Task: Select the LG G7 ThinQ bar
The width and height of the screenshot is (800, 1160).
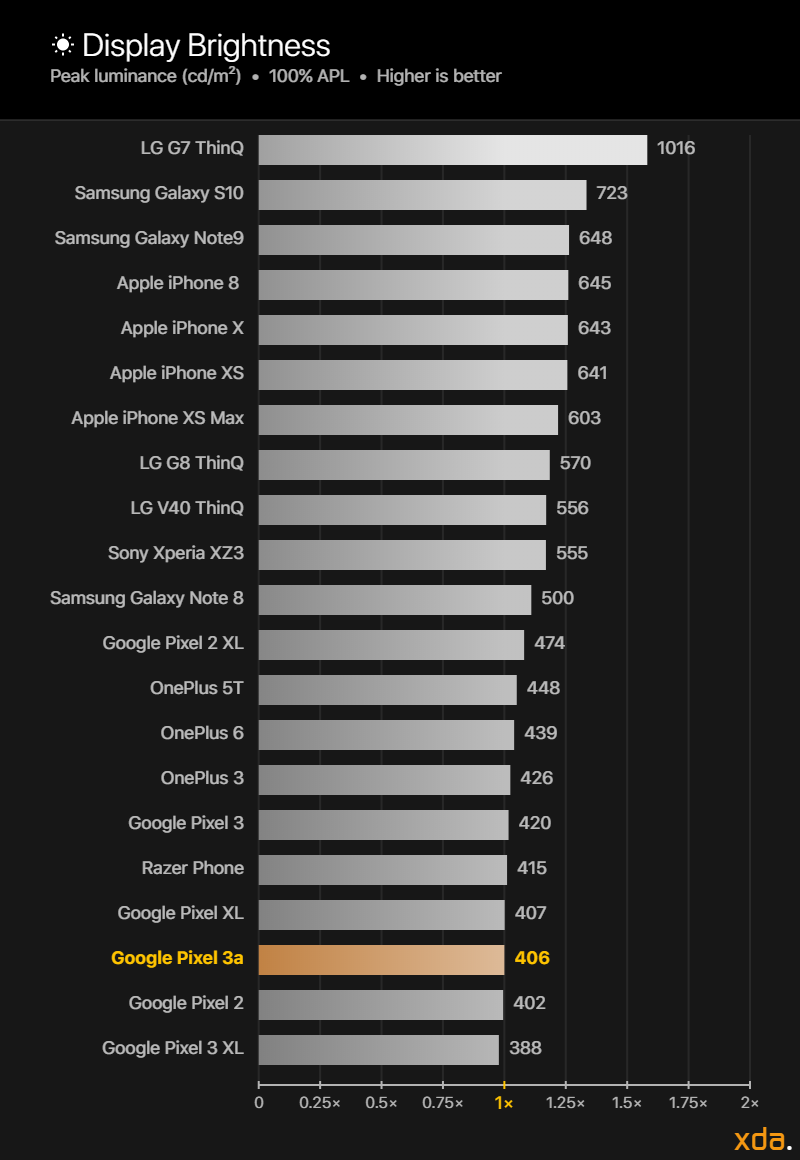Action: coord(452,150)
